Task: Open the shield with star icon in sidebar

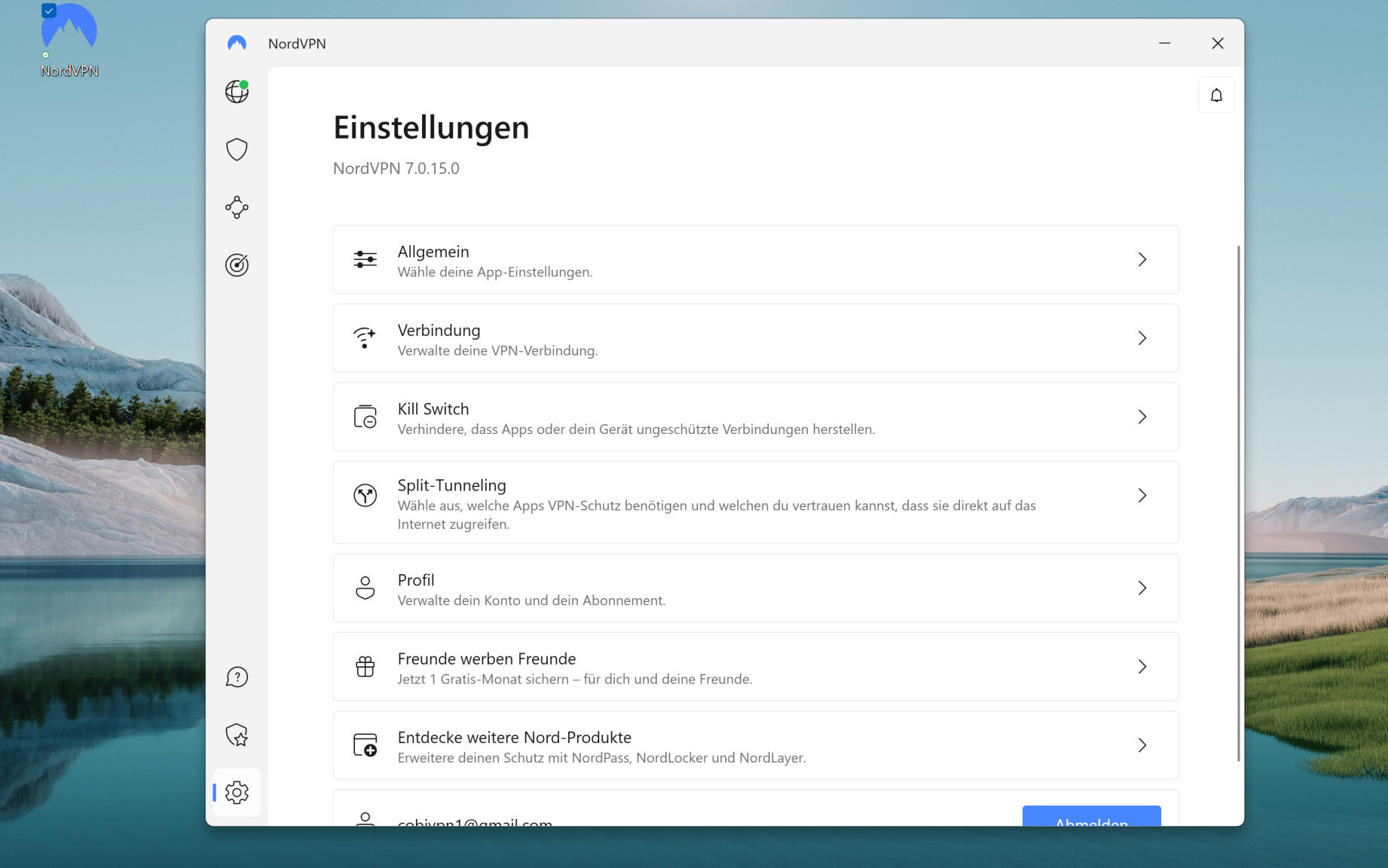Action: (237, 735)
